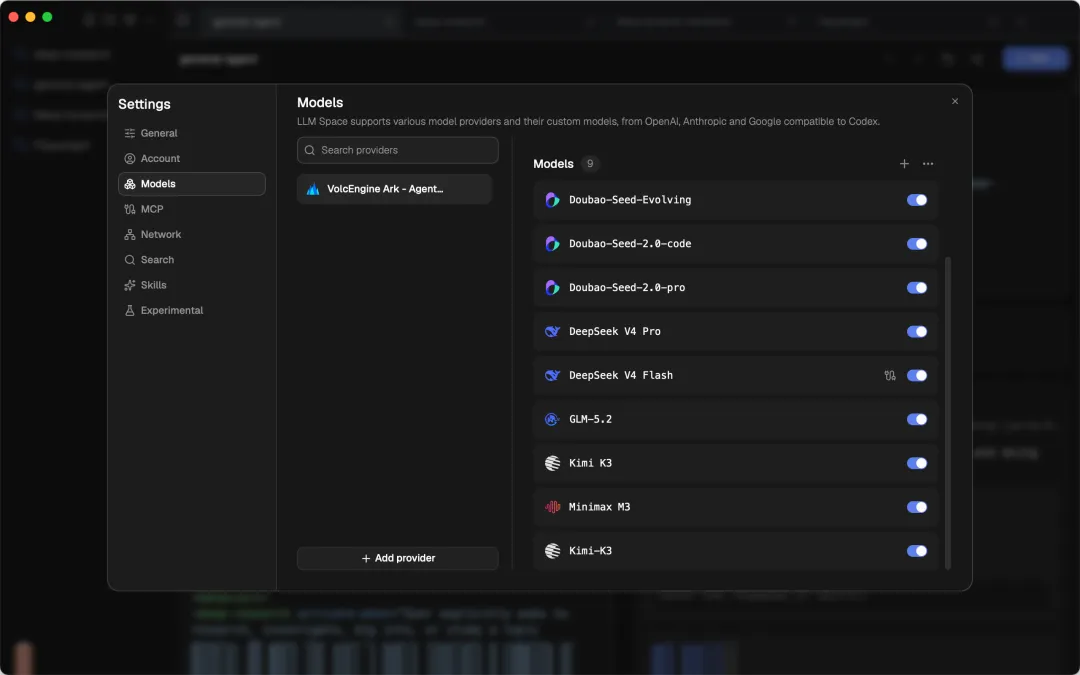Click the DeepSeek V4 Pro model name
Screen dimensions: 1080x675
(614, 331)
